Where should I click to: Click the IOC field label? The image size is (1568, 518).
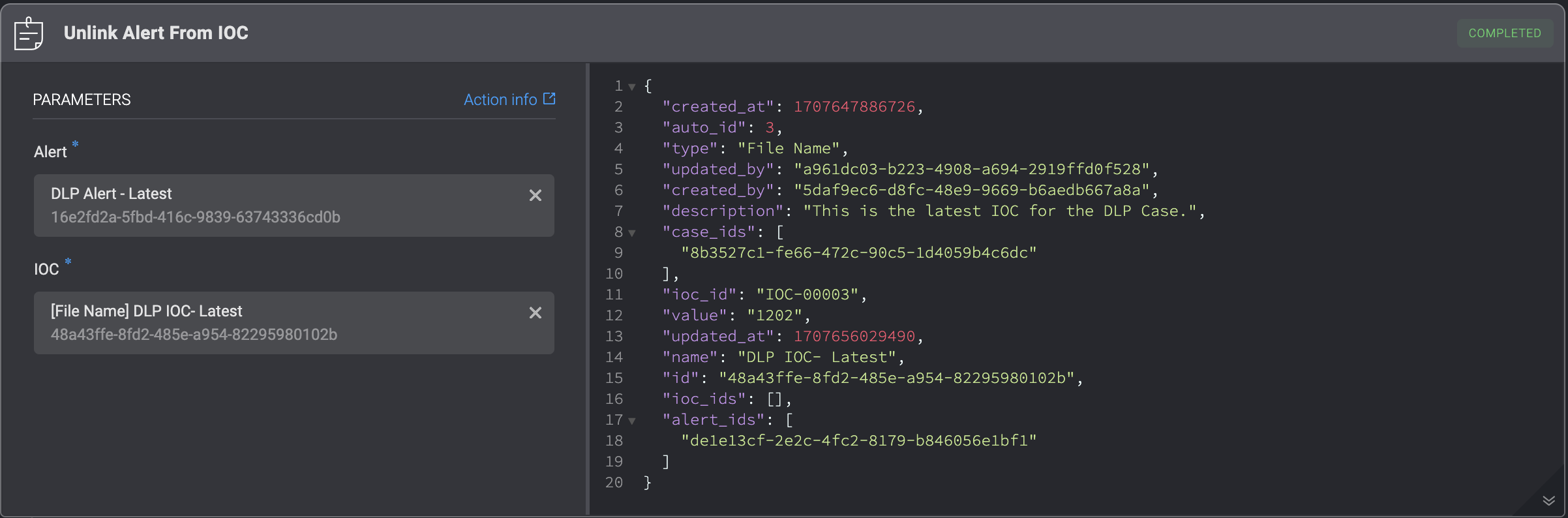coord(46,269)
